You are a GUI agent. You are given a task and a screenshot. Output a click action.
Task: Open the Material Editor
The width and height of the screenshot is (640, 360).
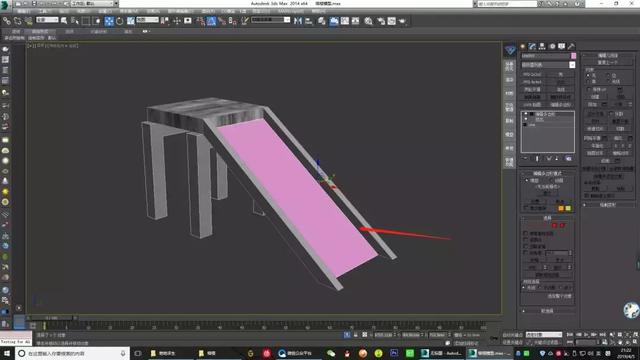point(369,21)
